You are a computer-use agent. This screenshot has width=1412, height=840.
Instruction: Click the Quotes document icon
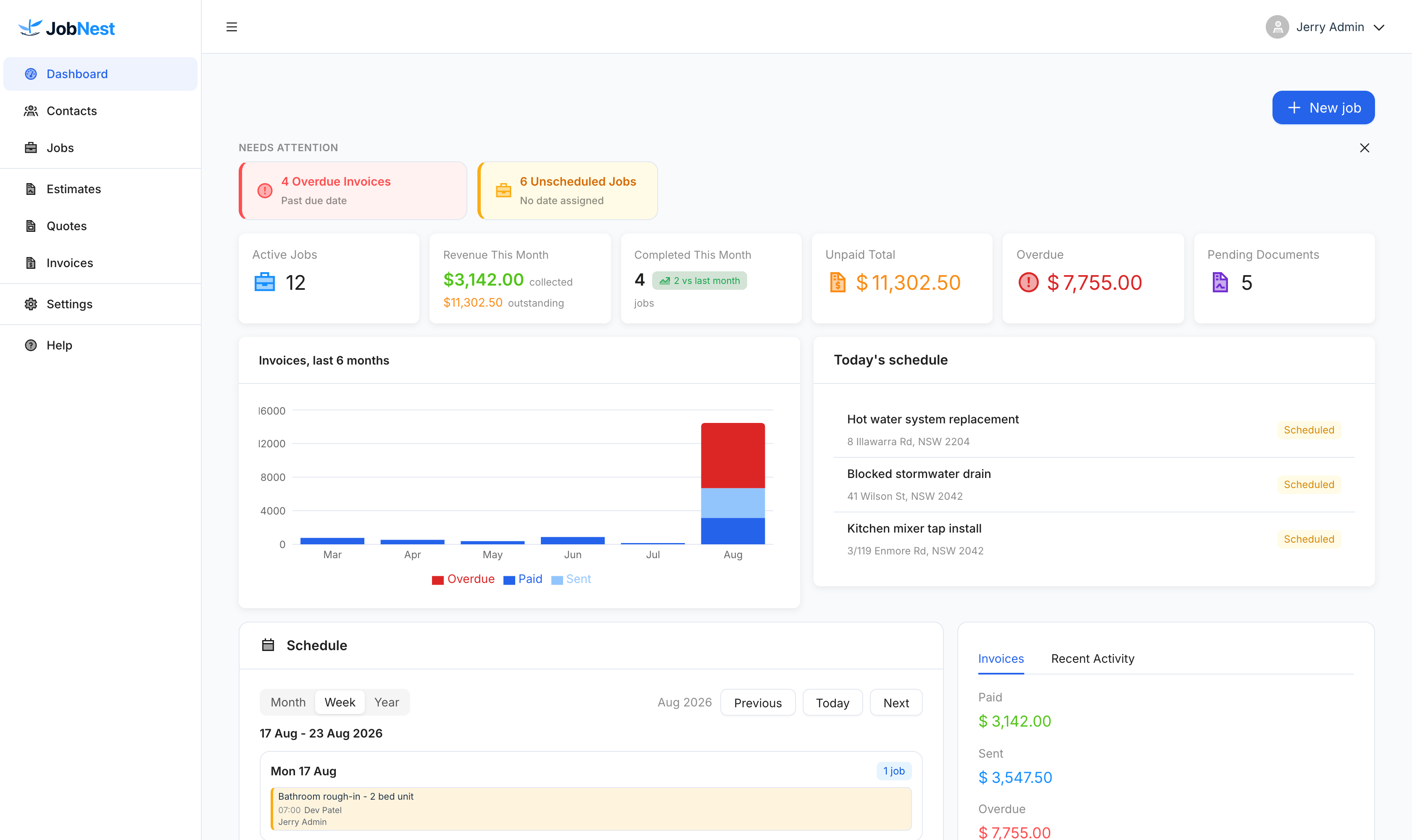pos(31,225)
